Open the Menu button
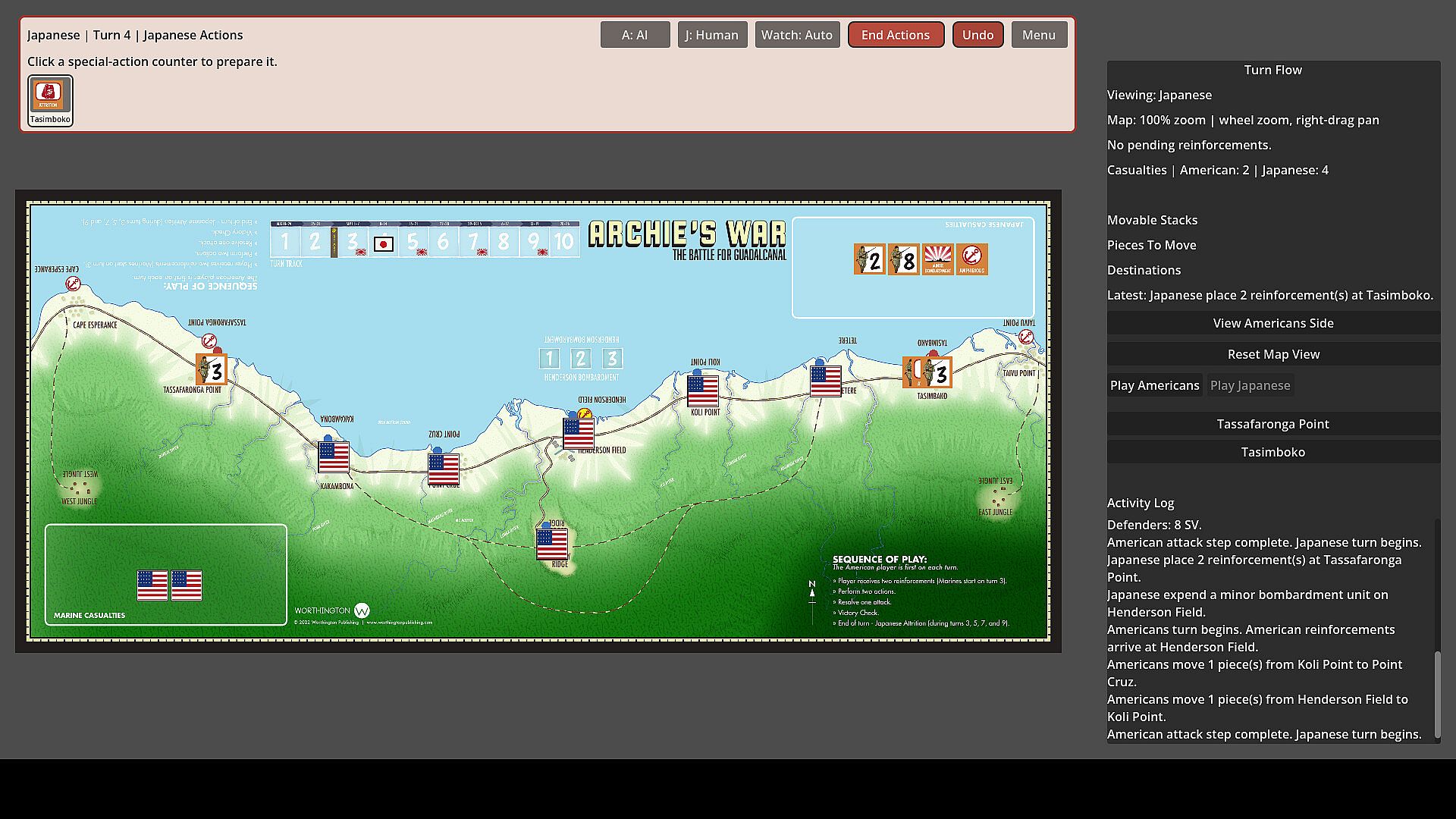The image size is (1456, 819). [1039, 35]
